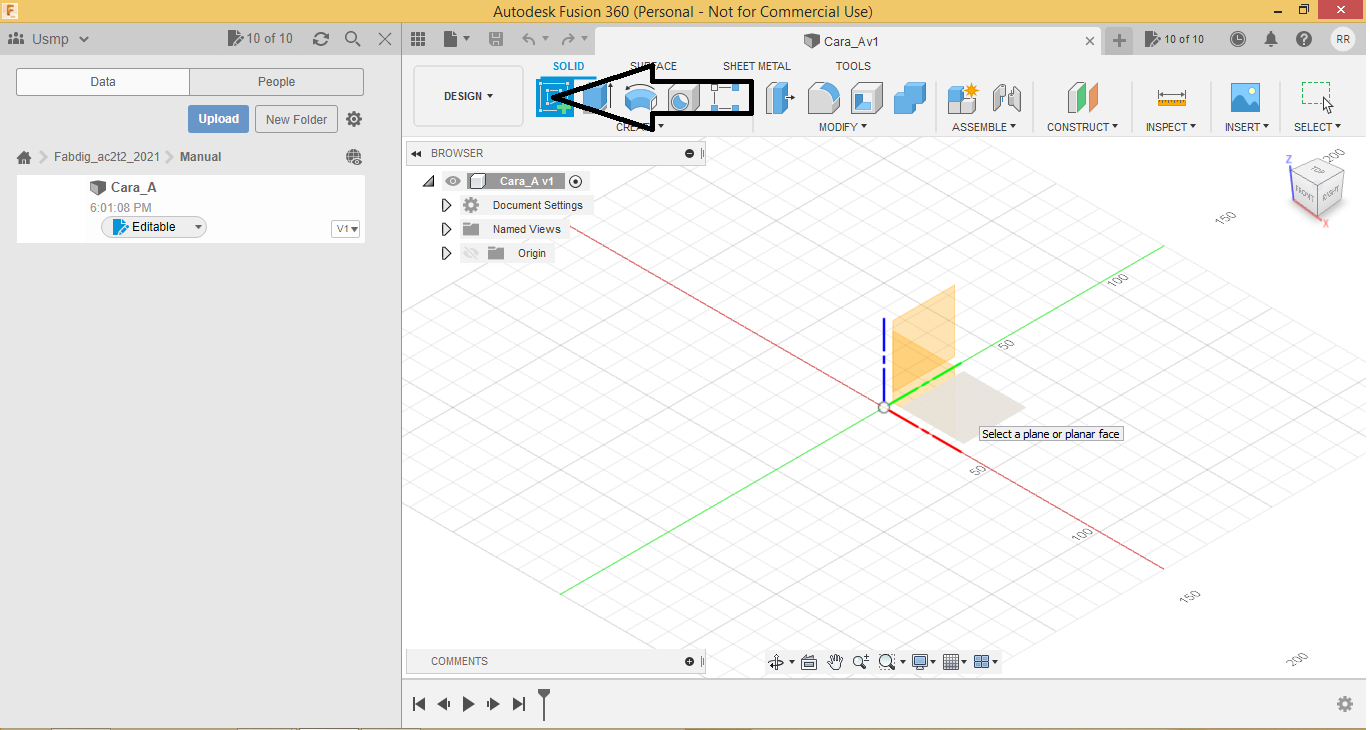The image size is (1370, 730).
Task: Show the Origin folder via its eye
Action: coord(471,253)
